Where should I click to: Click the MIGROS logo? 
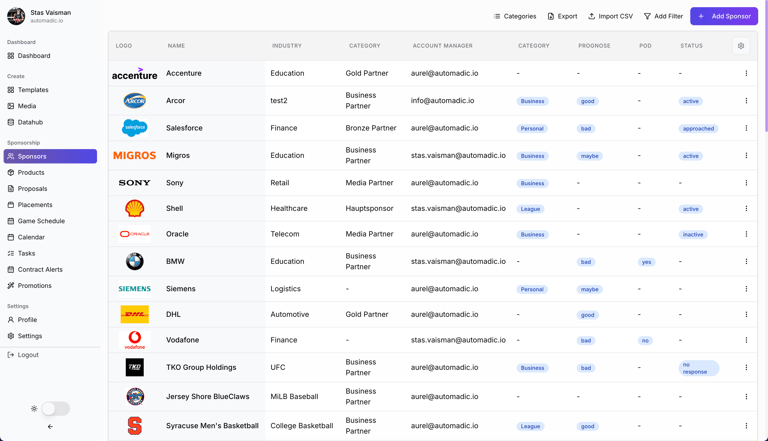(x=135, y=156)
